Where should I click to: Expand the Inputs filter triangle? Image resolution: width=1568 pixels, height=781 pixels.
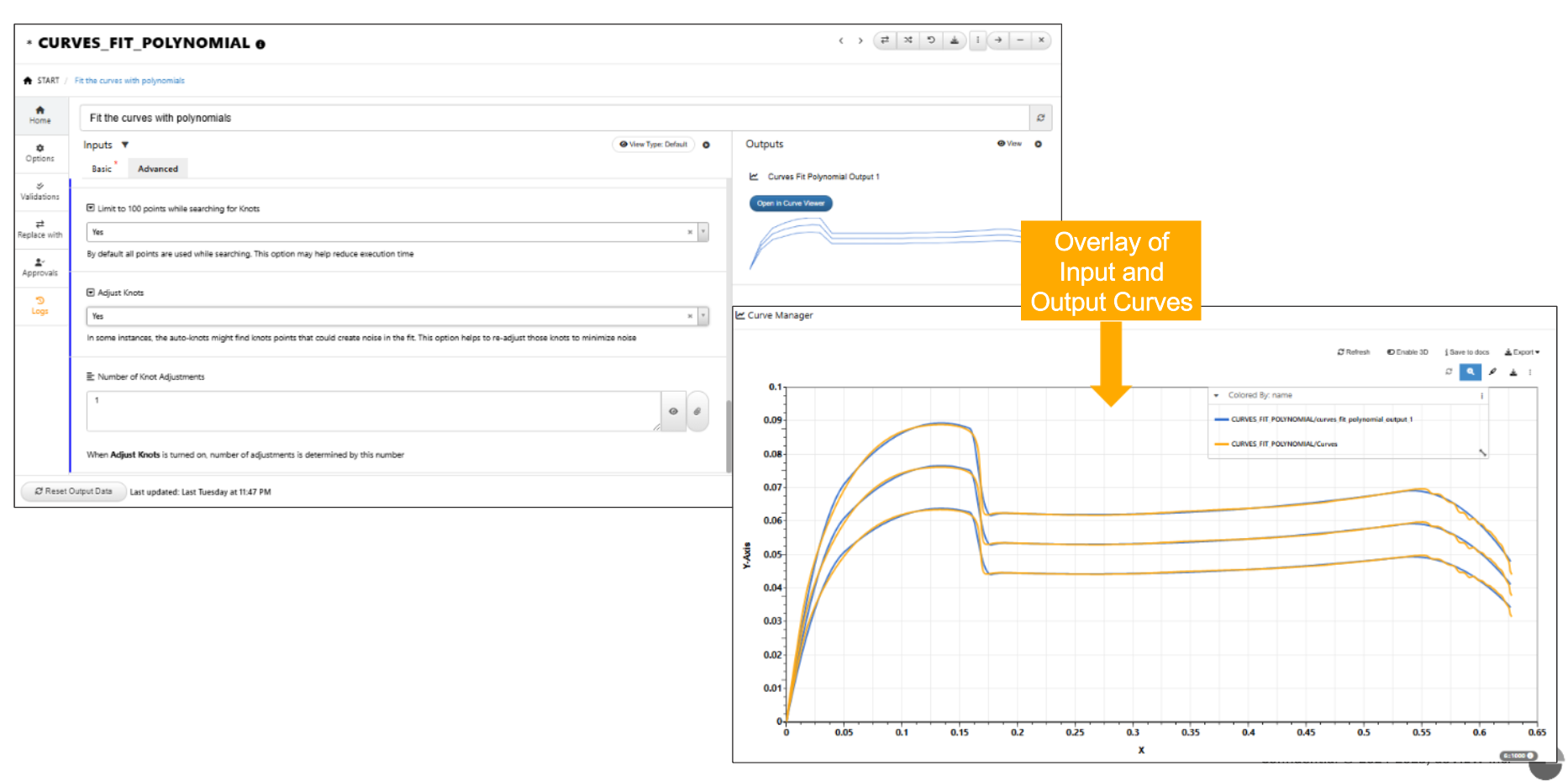point(125,145)
